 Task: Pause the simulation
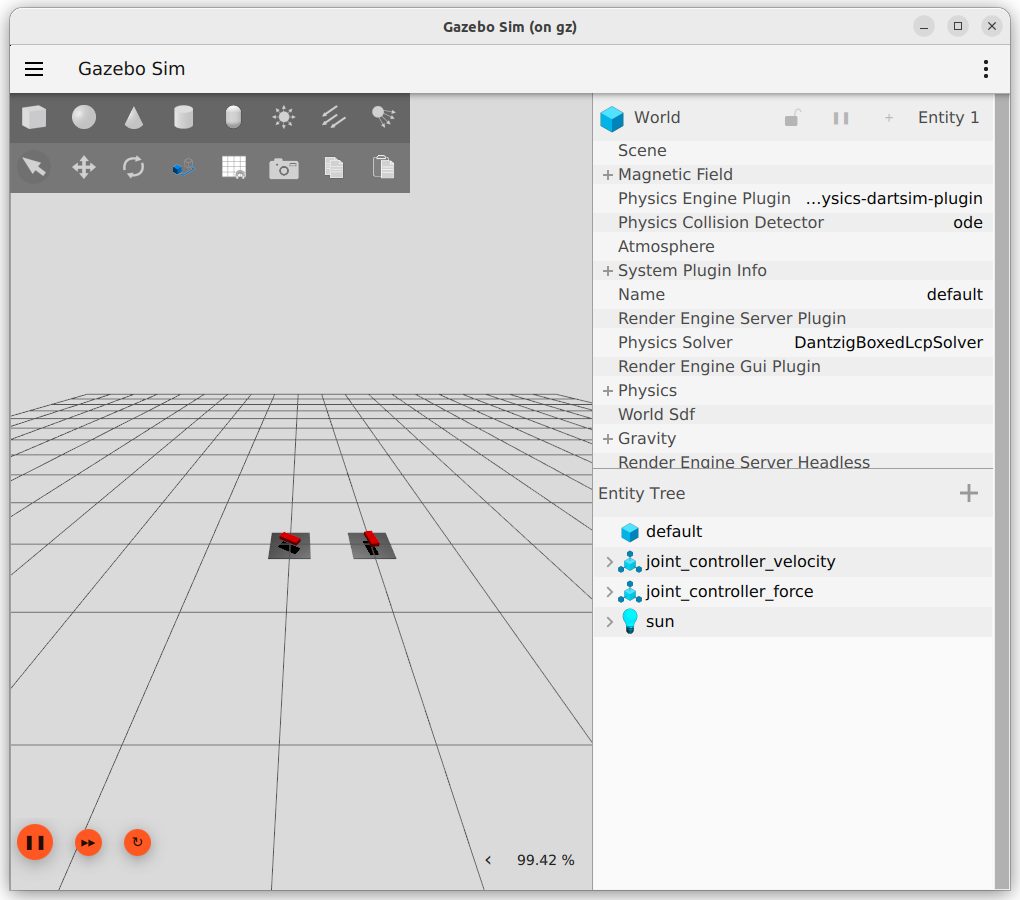[x=35, y=843]
